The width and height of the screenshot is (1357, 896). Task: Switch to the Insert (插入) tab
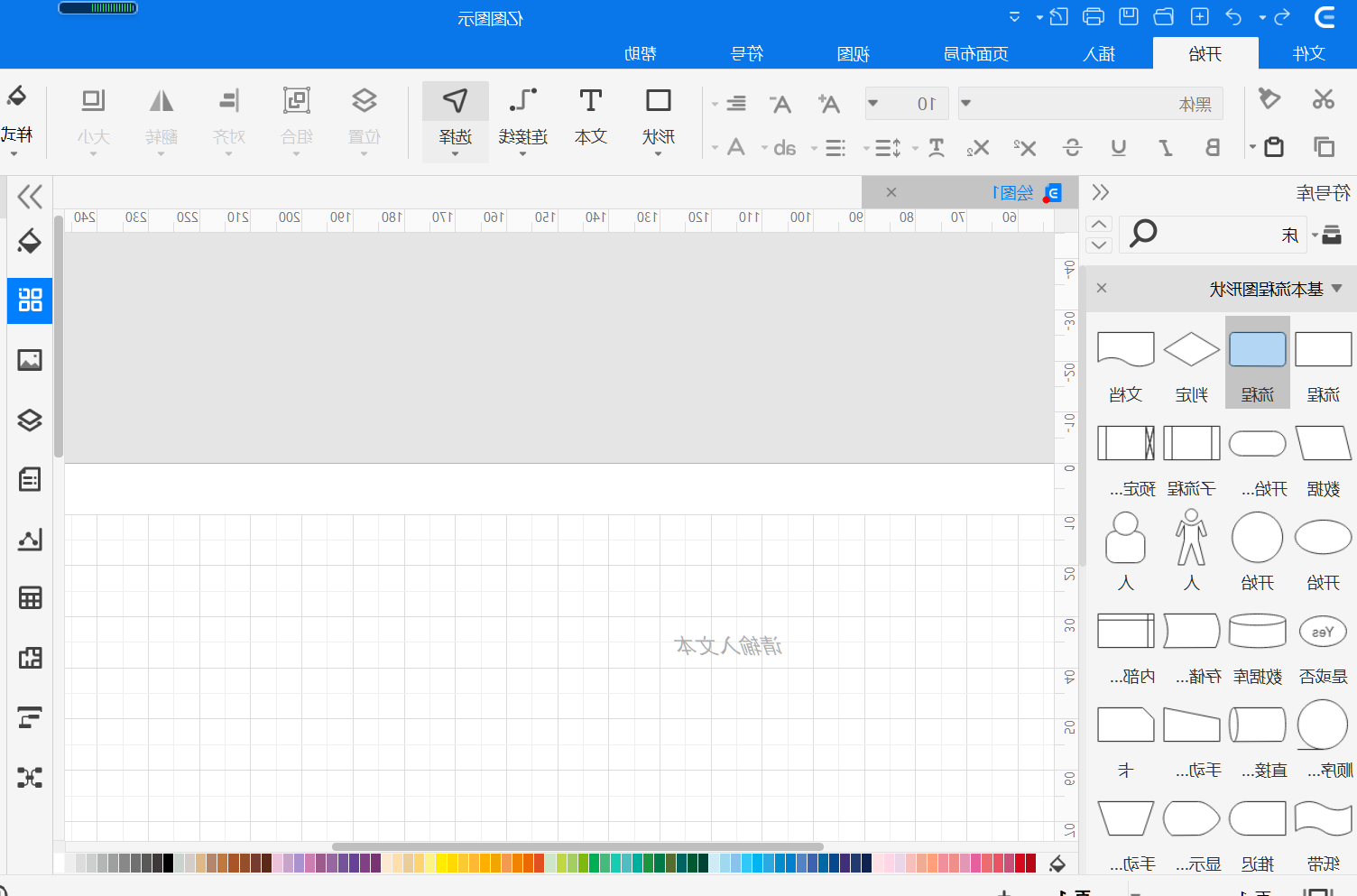[x=1099, y=53]
